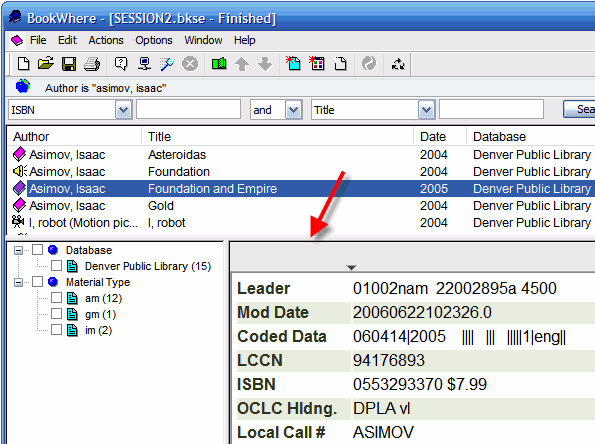
Task: Click the gray swirl toolbar icon
Action: [x=369, y=64]
